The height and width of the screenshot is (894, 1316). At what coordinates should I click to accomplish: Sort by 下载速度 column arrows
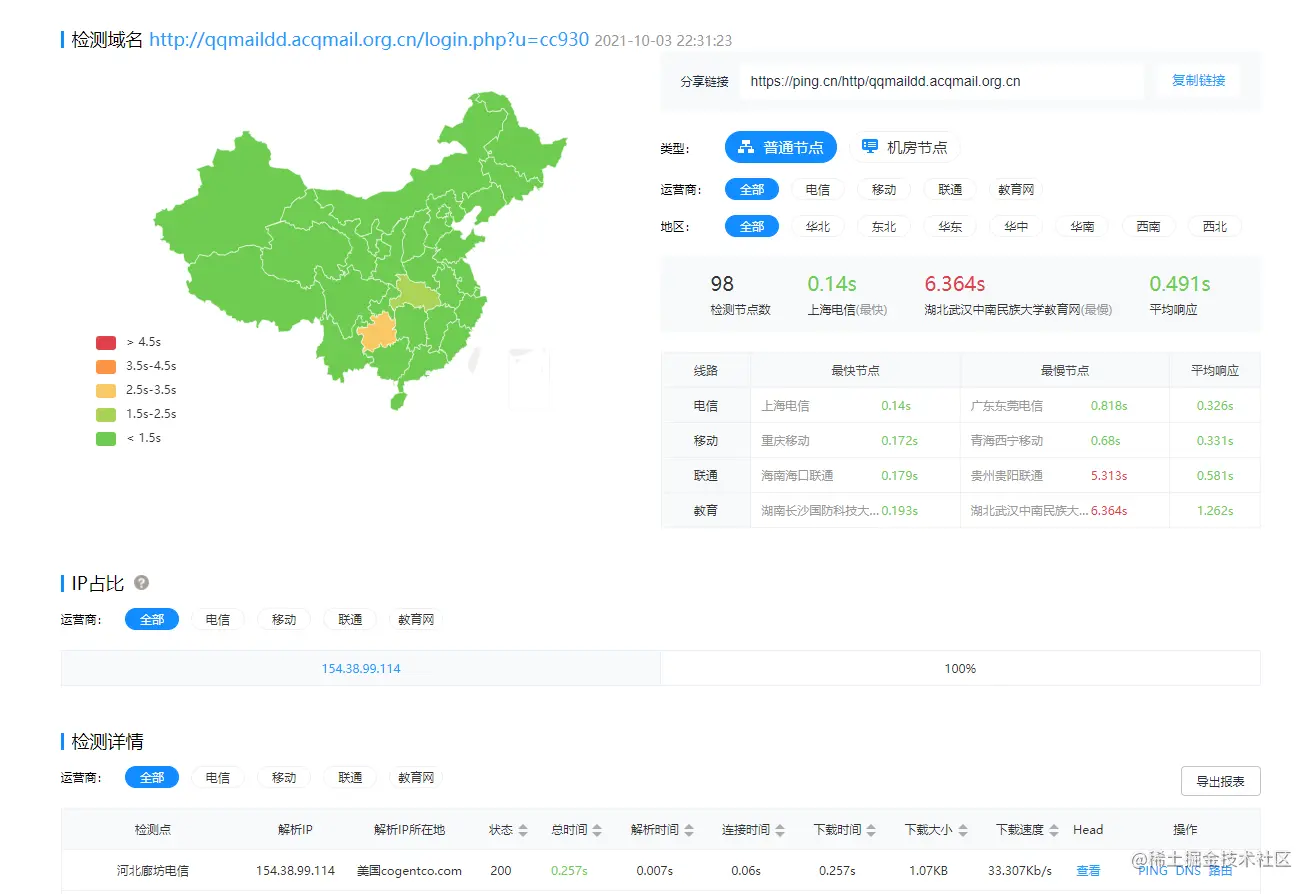[1053, 830]
